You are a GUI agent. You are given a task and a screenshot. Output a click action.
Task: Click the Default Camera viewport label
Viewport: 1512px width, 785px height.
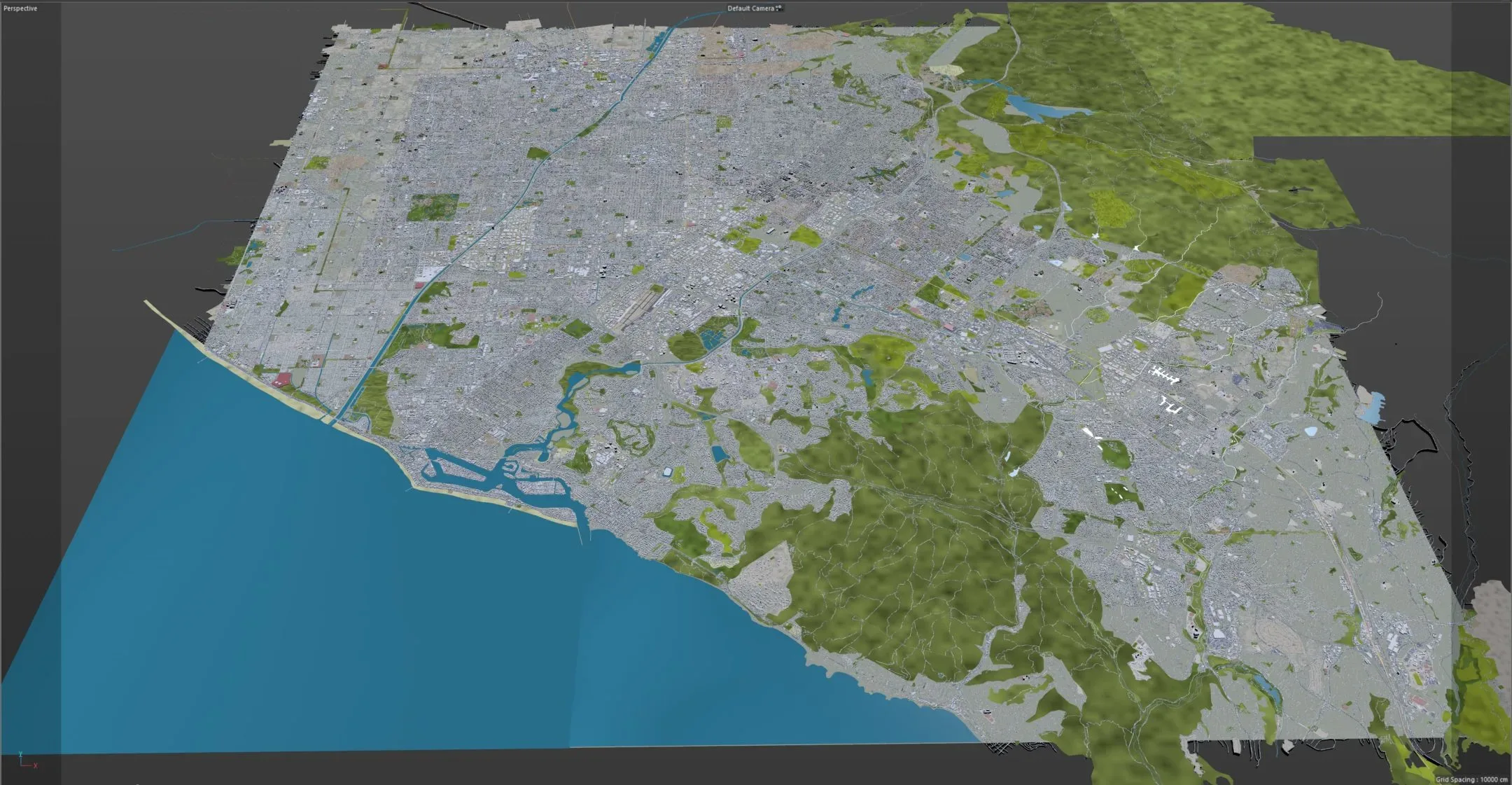click(749, 8)
